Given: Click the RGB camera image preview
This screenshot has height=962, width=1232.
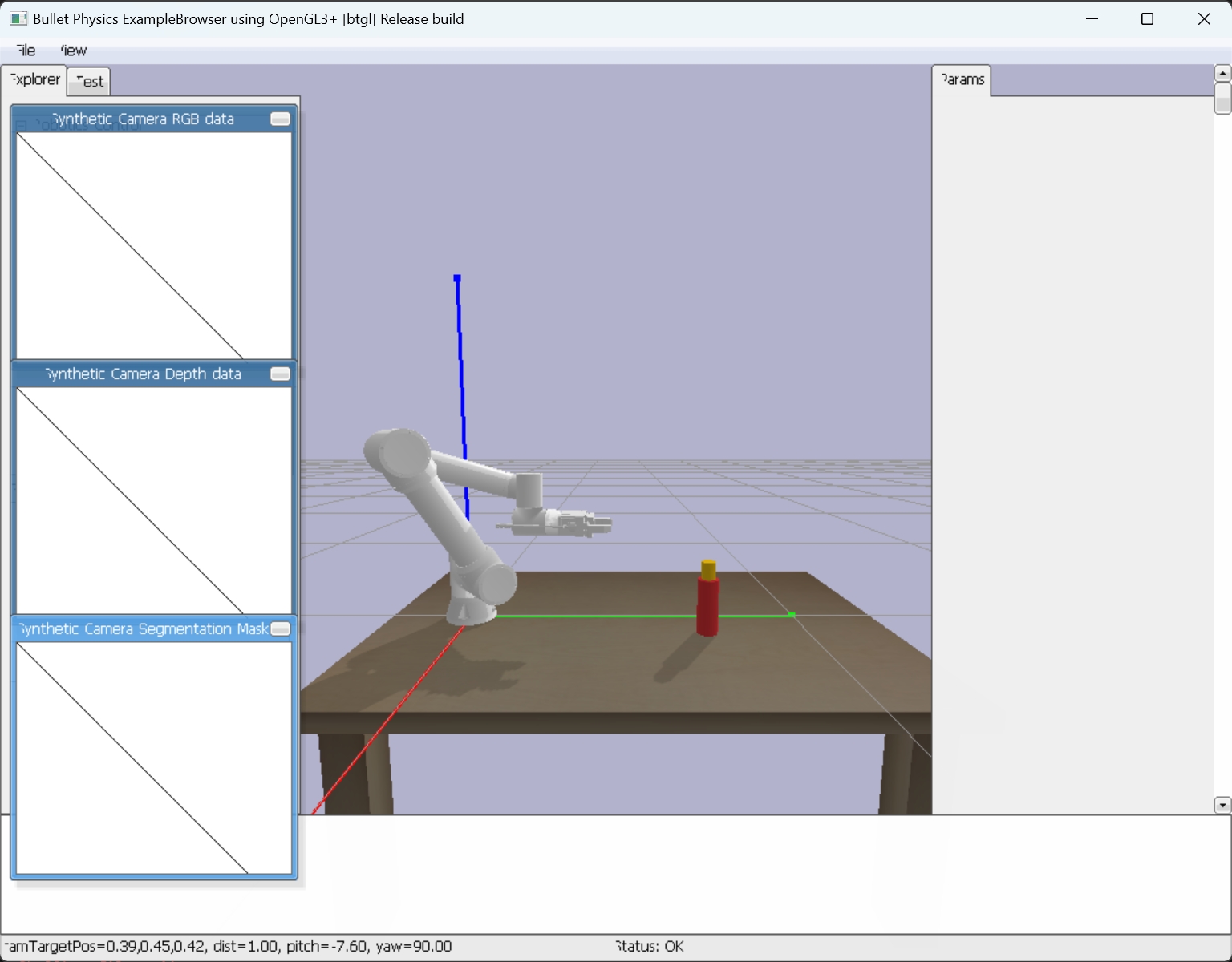Looking at the screenshot, I should (154, 245).
